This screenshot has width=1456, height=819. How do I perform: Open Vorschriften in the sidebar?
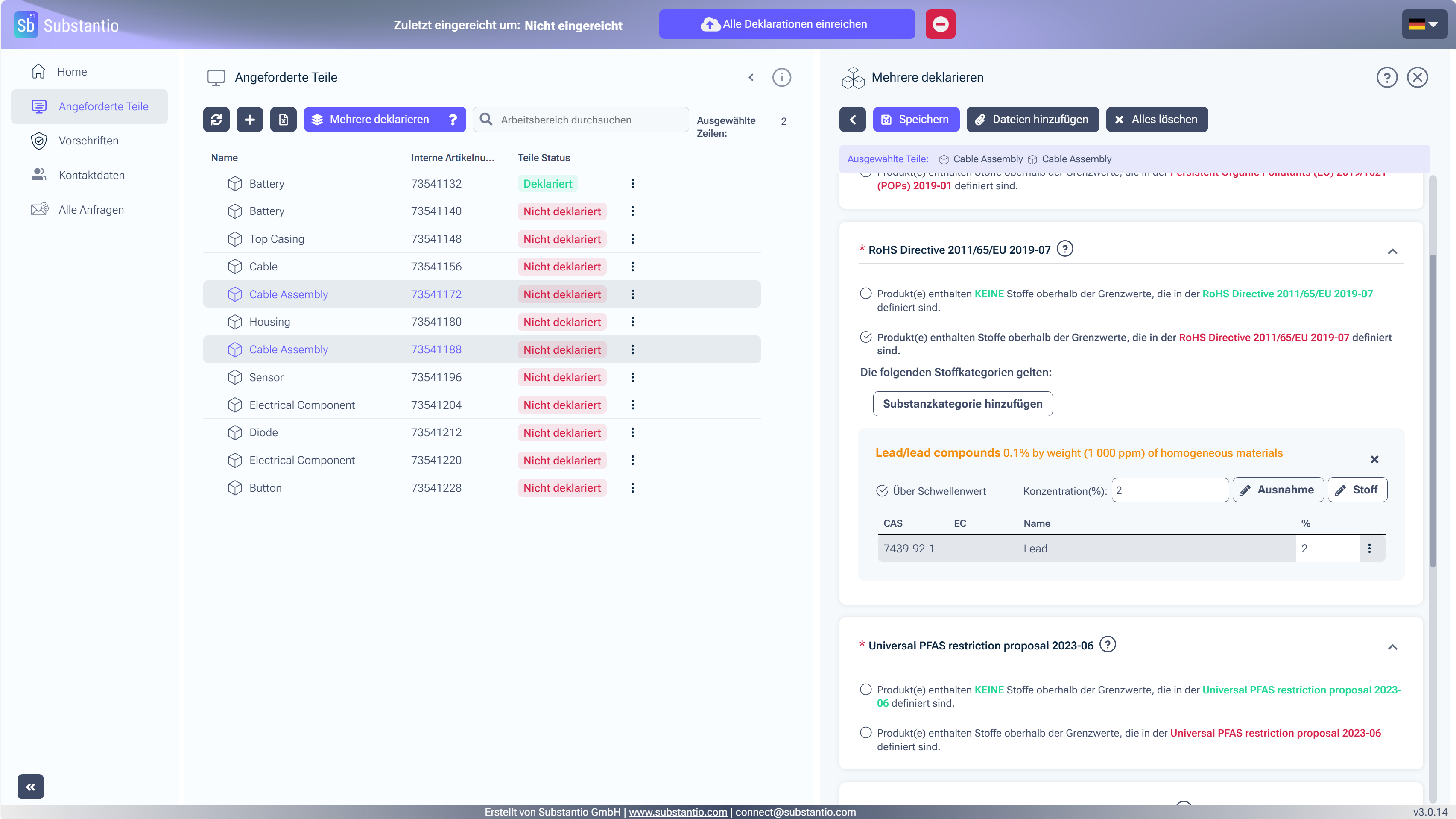tap(89, 141)
